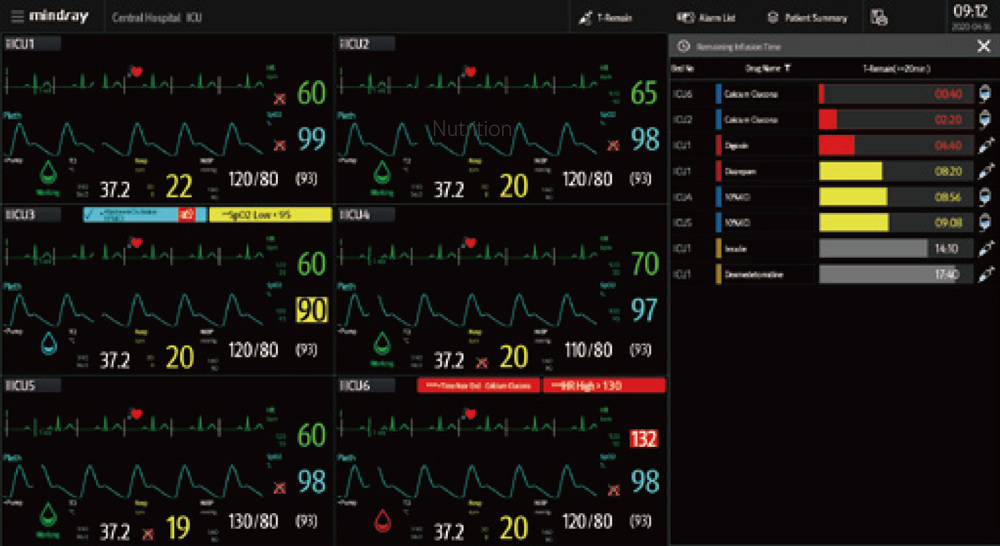Open the mindray hamburger menu

click(x=17, y=17)
